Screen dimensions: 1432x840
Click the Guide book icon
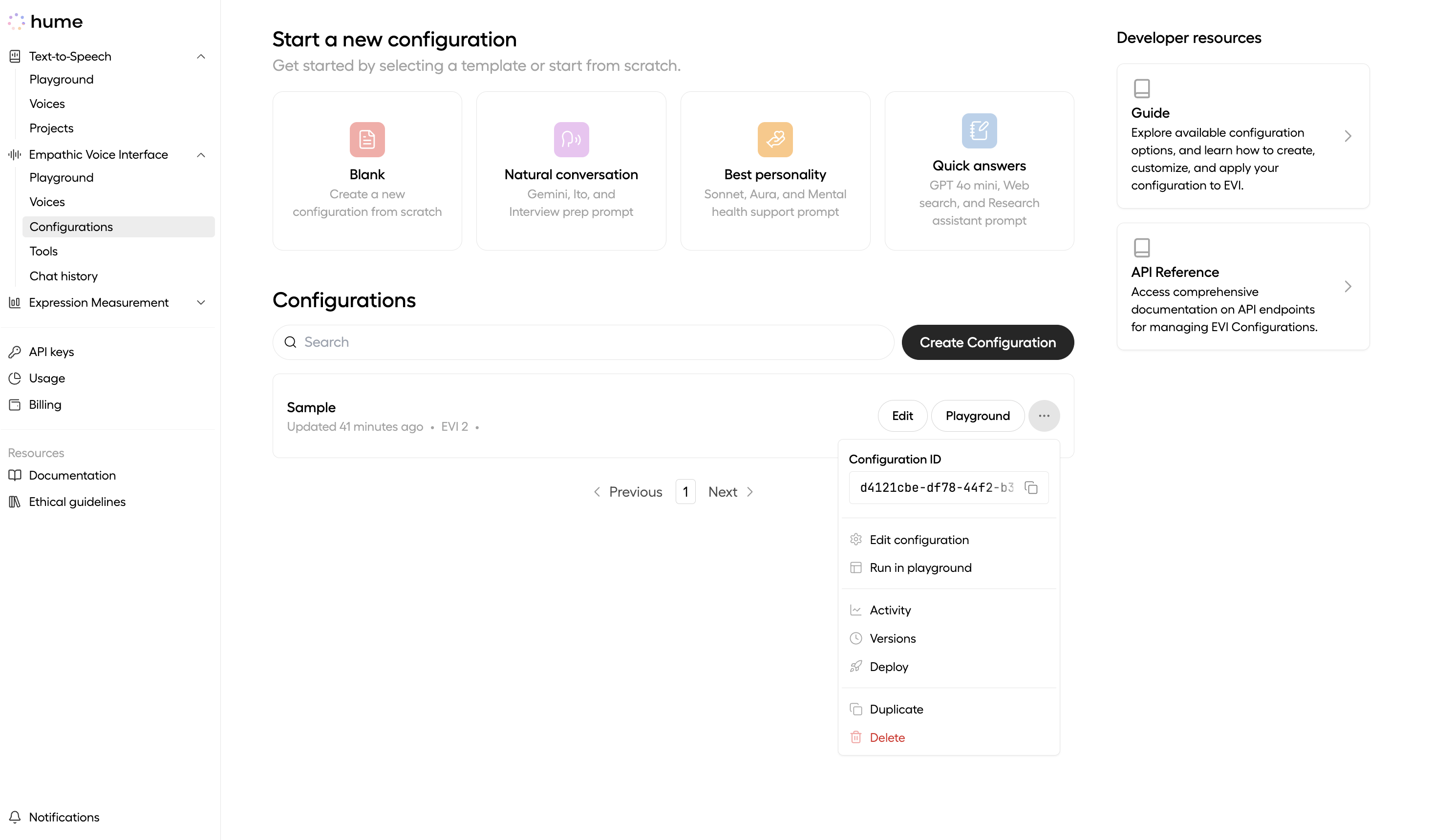coord(1142,88)
